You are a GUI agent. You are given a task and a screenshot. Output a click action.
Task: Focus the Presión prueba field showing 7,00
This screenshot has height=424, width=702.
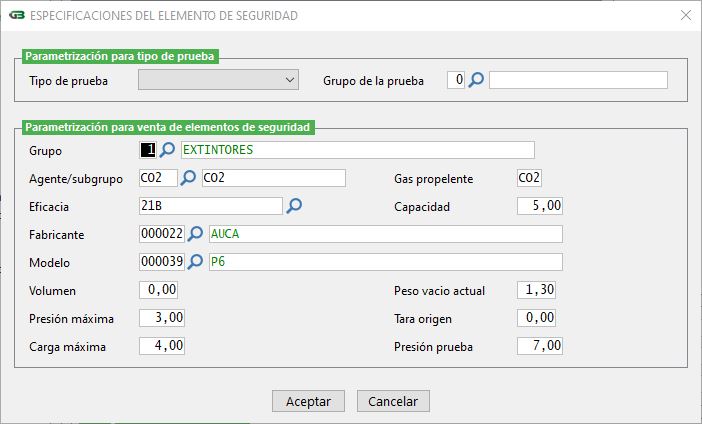[x=541, y=346]
